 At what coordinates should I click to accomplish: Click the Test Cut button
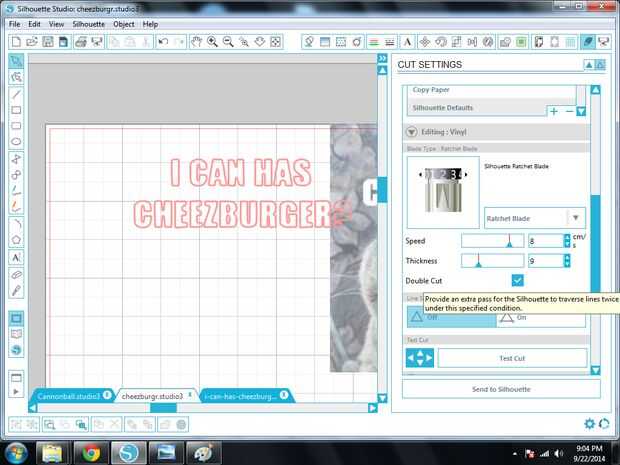tap(512, 358)
